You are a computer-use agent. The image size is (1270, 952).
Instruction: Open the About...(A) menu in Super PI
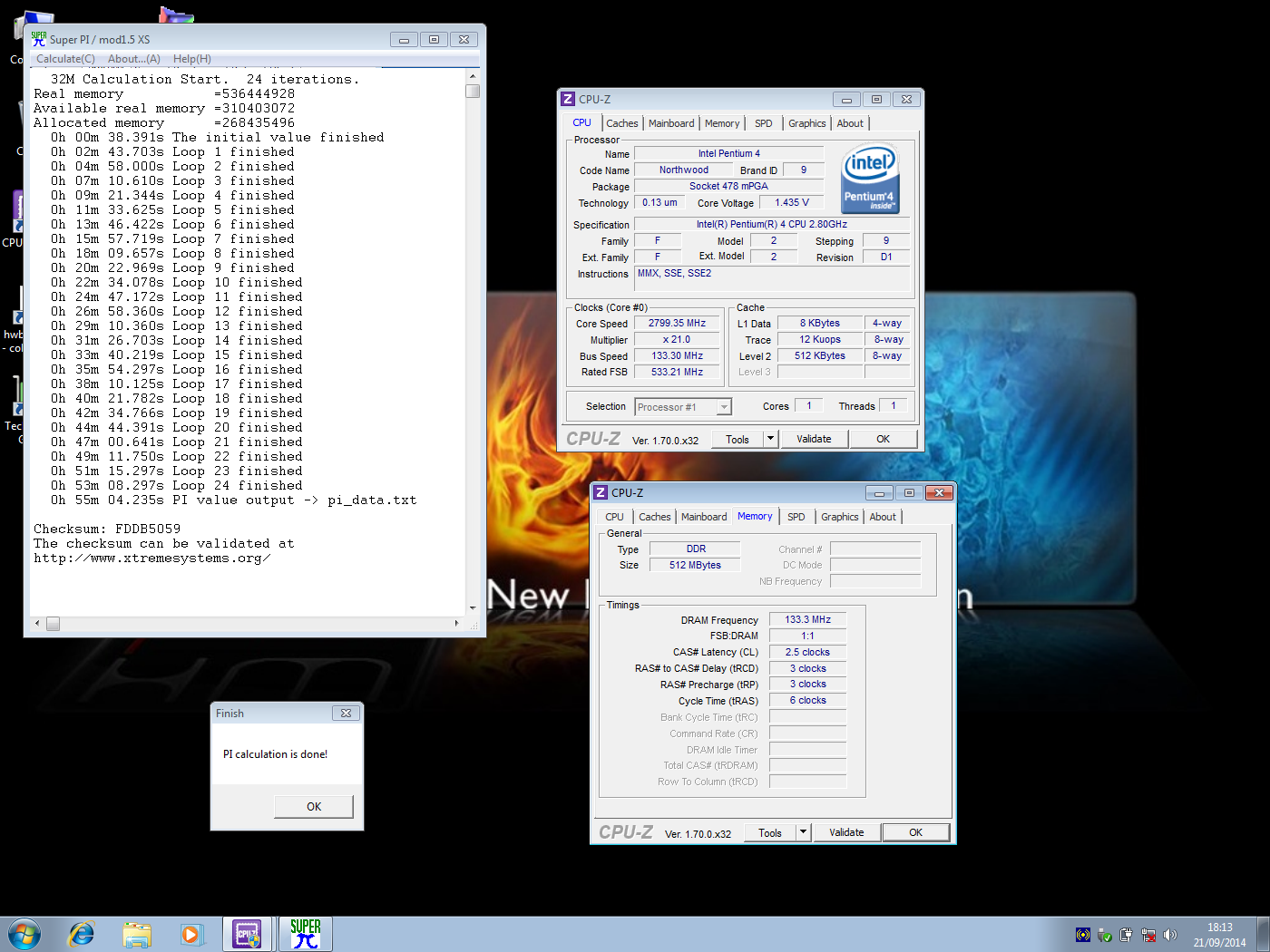[134, 59]
